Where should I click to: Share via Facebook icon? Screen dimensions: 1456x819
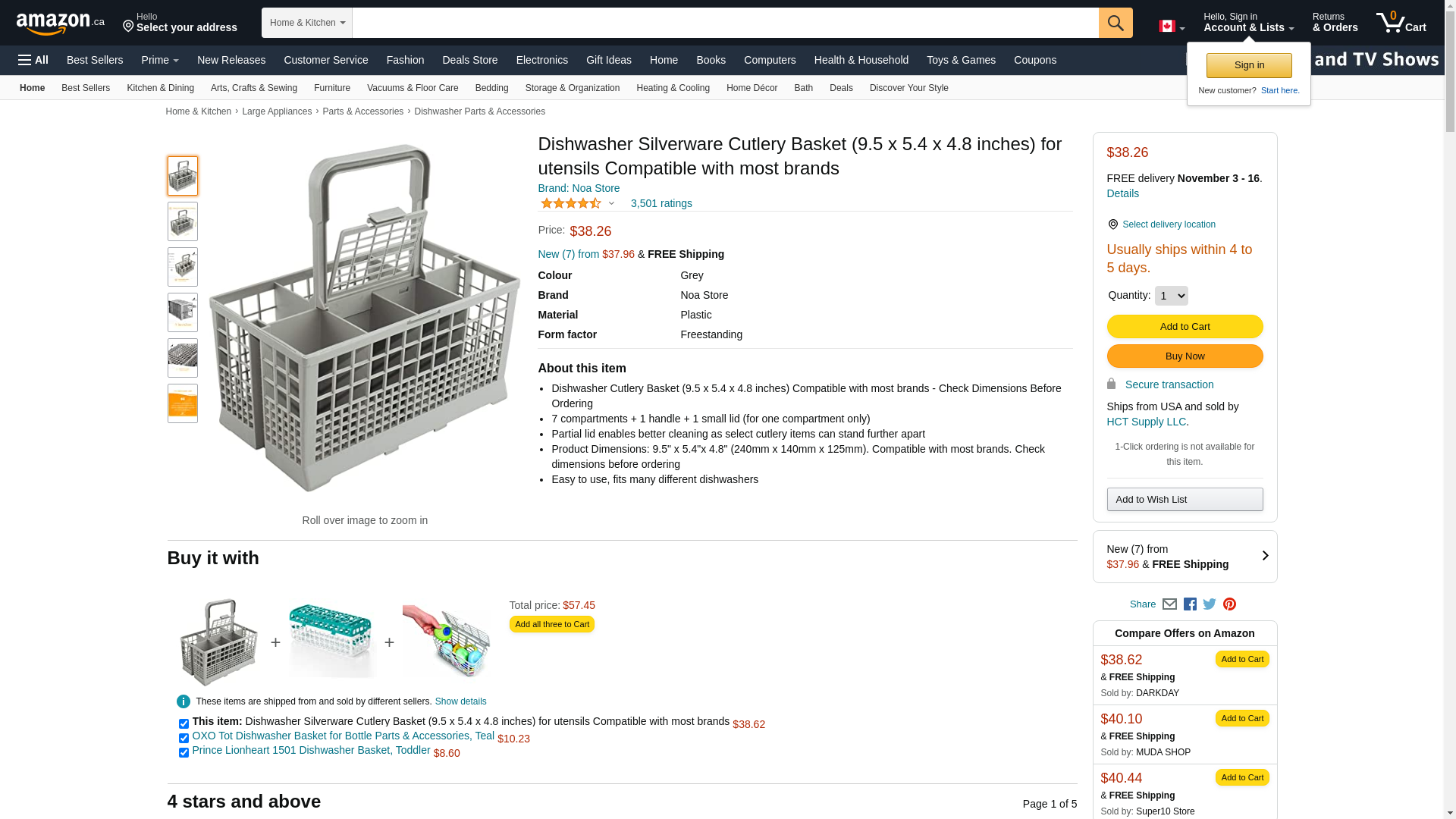pos(1190,604)
